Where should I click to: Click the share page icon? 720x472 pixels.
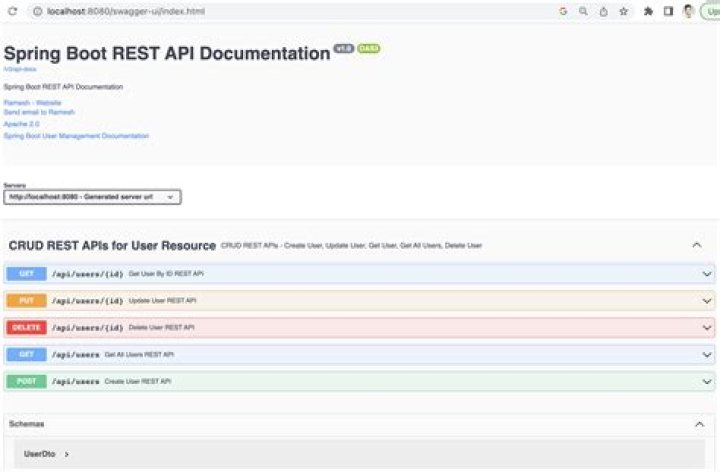[603, 11]
